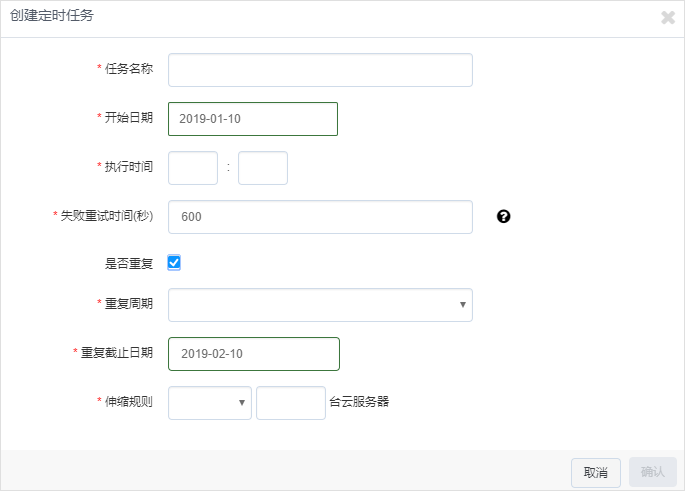
Task: Close the 创建定时任务 dialog
Action: [668, 17]
